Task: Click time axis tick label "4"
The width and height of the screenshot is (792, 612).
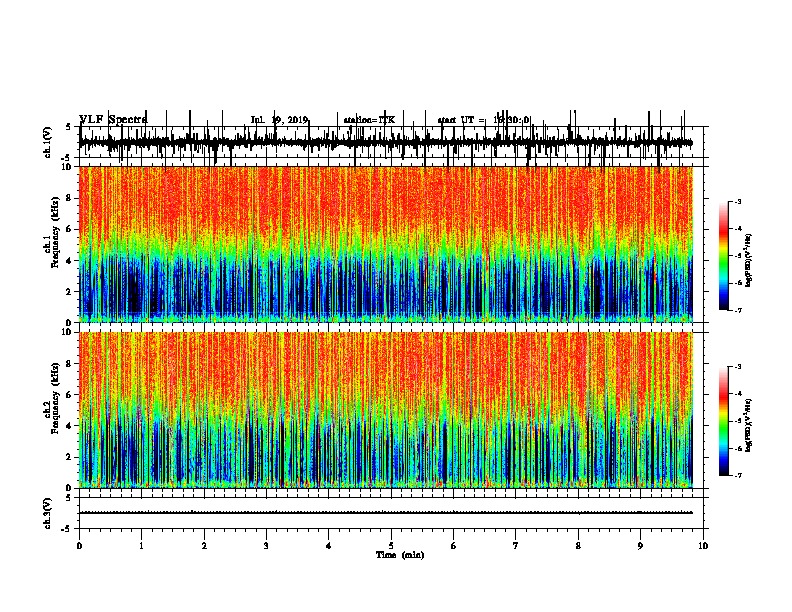Action: (329, 546)
